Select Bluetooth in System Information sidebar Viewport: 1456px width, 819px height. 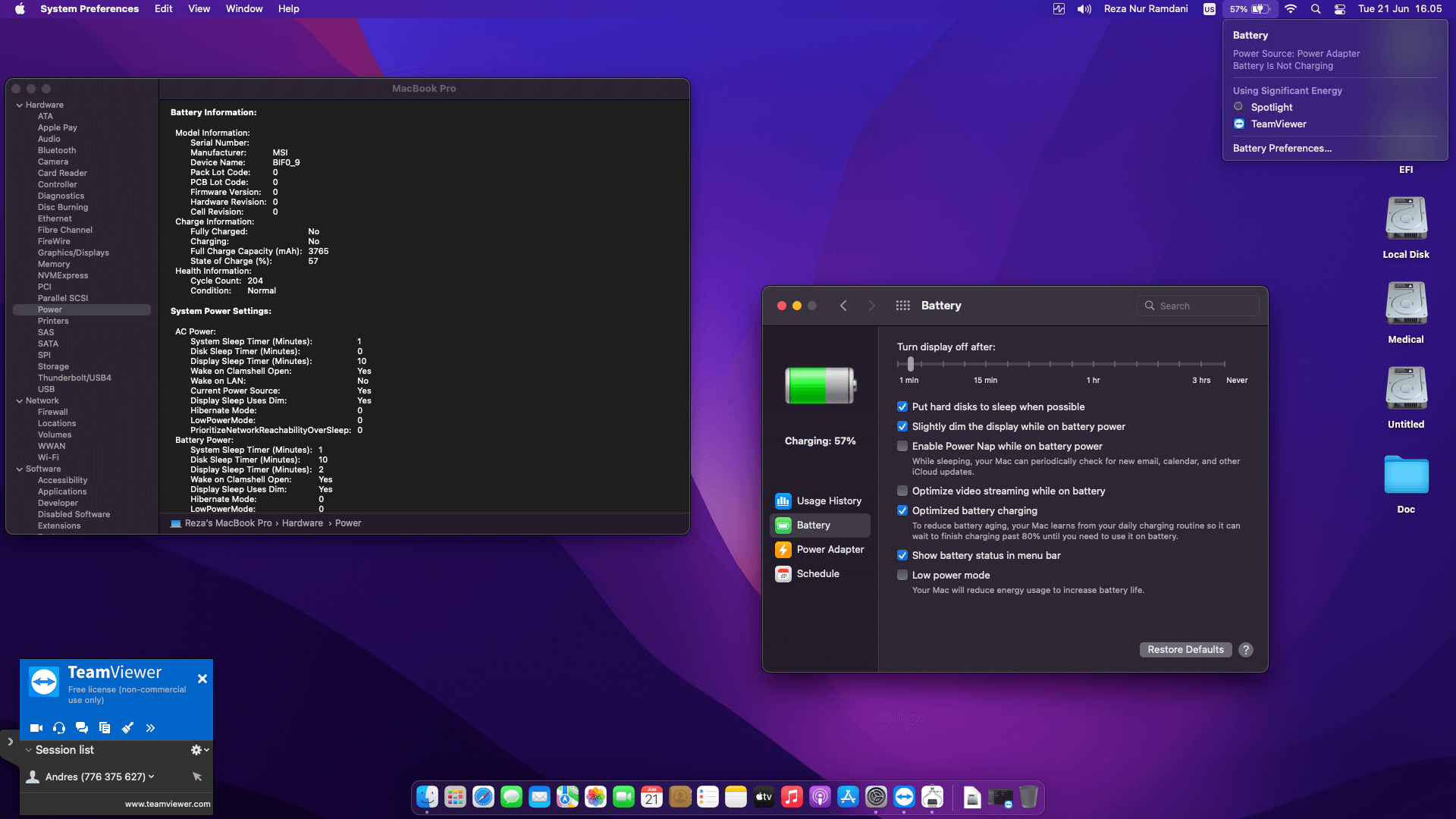pyautogui.click(x=57, y=150)
